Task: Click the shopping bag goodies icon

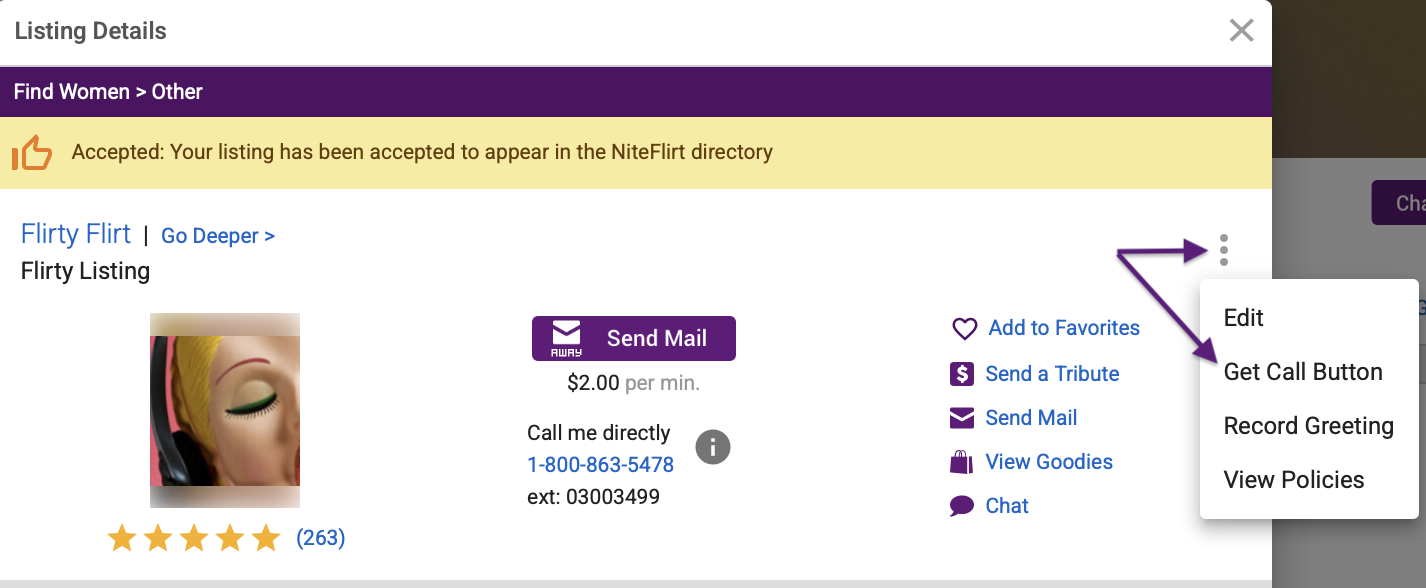Action: click(961, 462)
